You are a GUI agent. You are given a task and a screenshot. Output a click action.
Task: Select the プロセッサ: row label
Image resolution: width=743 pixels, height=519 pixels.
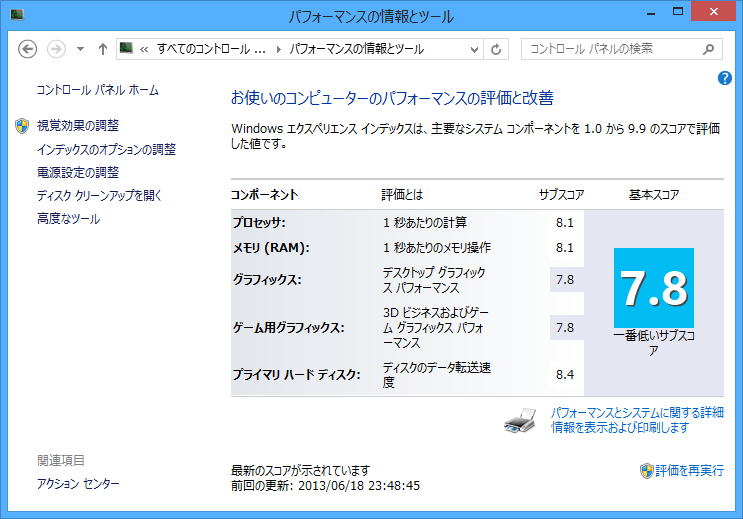click(259, 222)
